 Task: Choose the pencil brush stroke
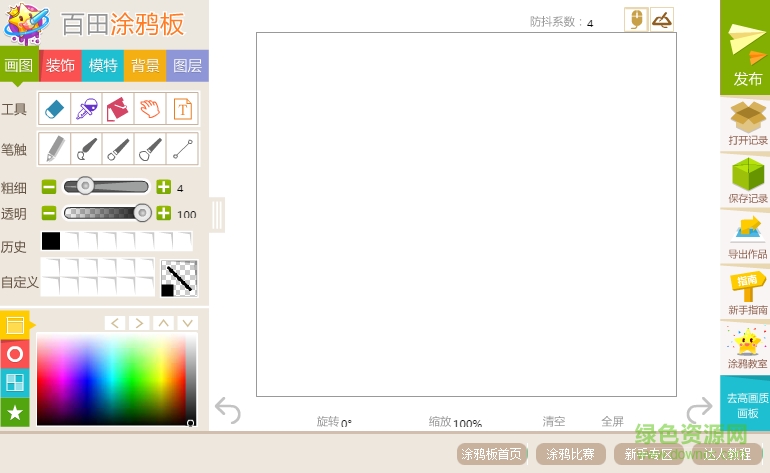[x=54, y=149]
